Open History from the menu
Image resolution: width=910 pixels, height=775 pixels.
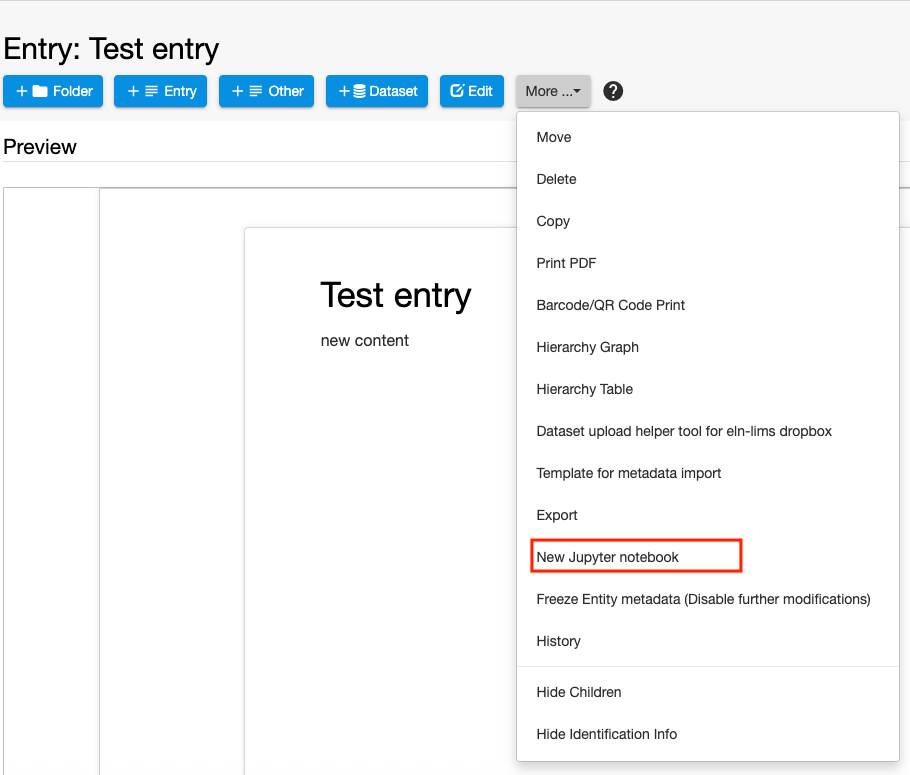tap(707, 641)
